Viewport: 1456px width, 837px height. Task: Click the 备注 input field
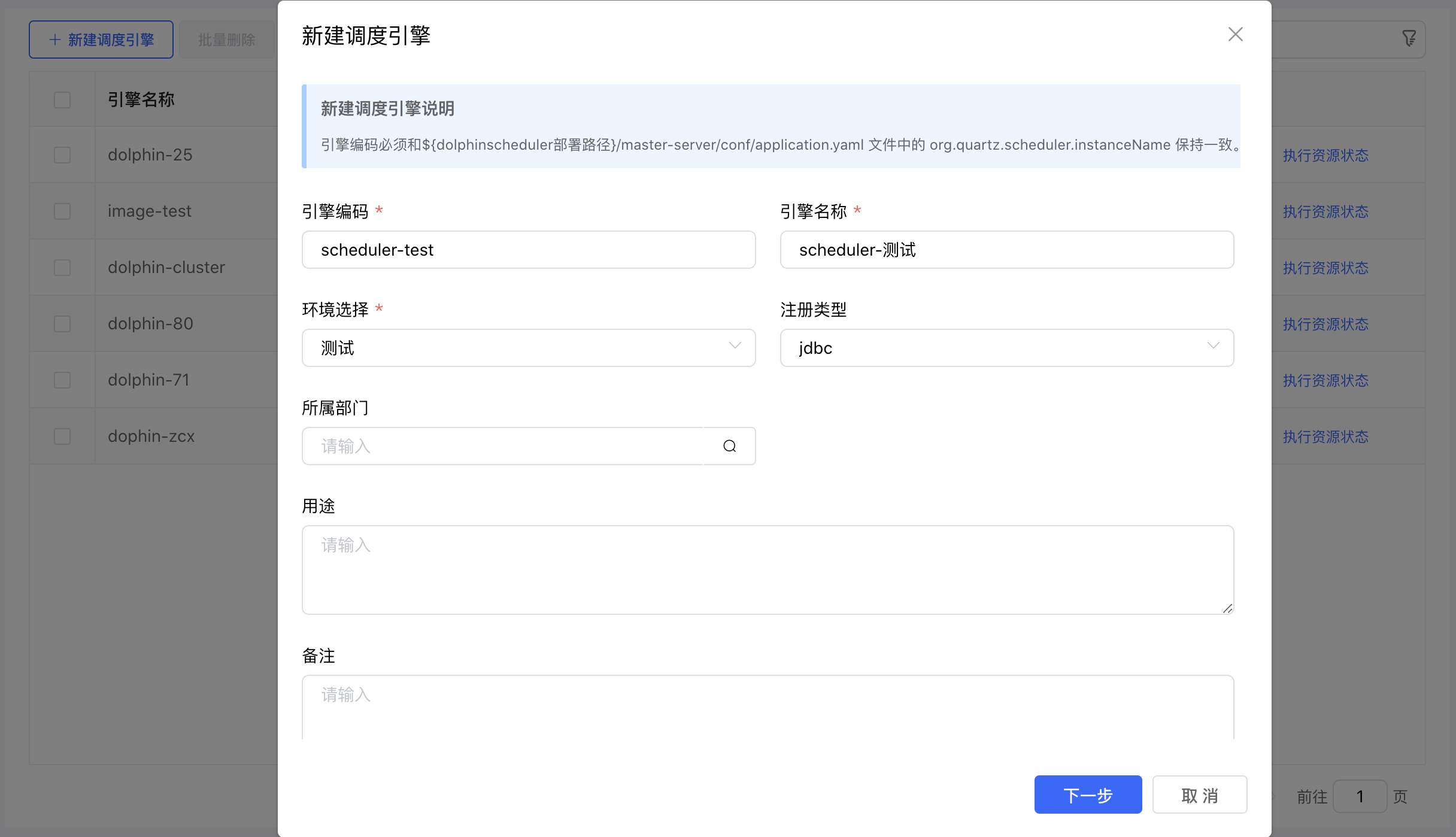coord(768,706)
